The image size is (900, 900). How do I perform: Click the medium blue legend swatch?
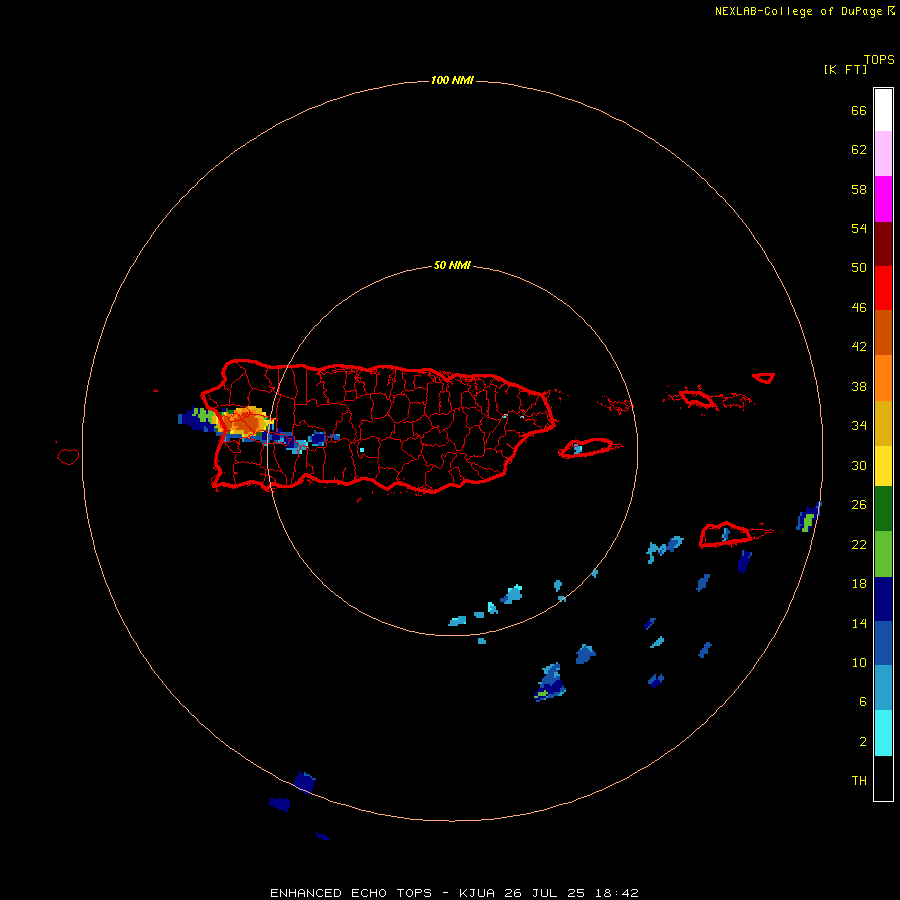[x=883, y=643]
